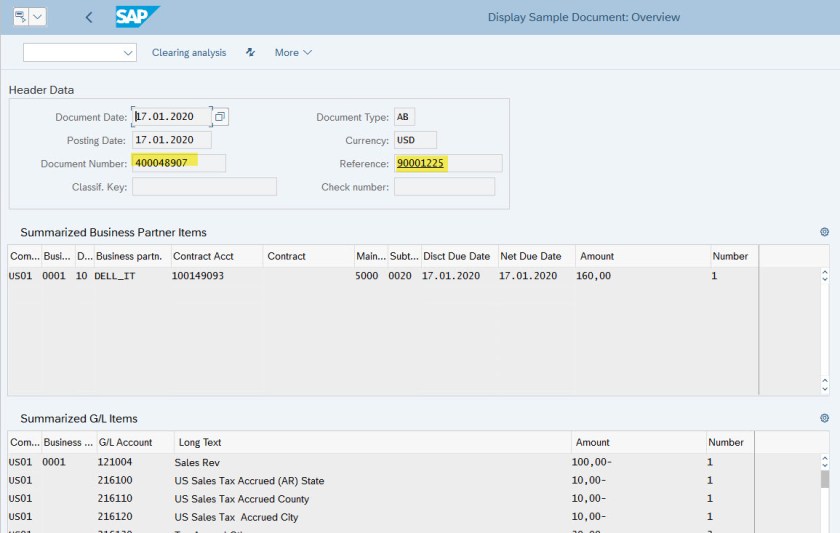Click the empty Check number field
Screen dimensions: 840x533
[x=444, y=187]
